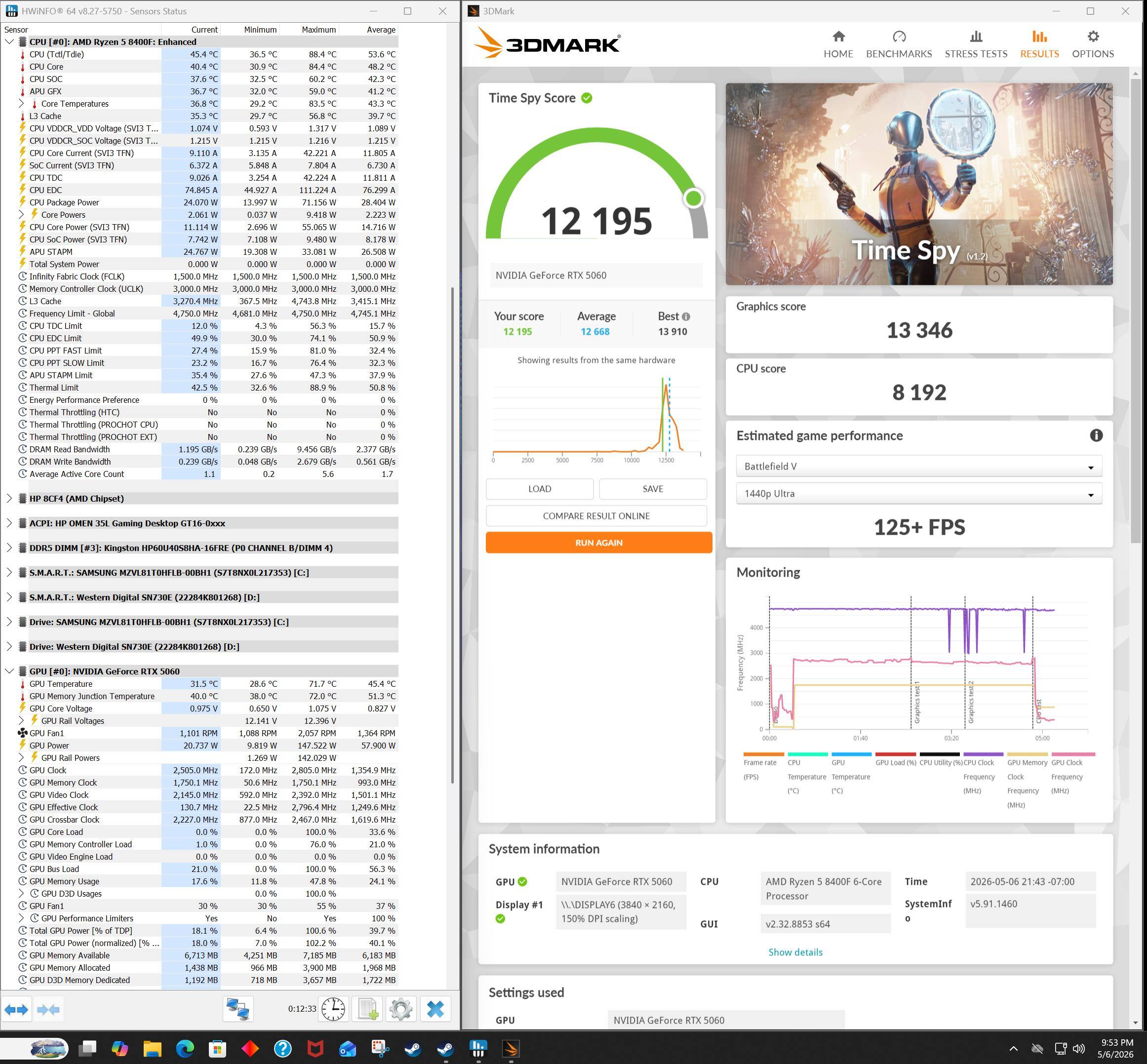Open the weather widgets taskbar button
The height and width of the screenshot is (1064, 1147).
[x=48, y=1049]
